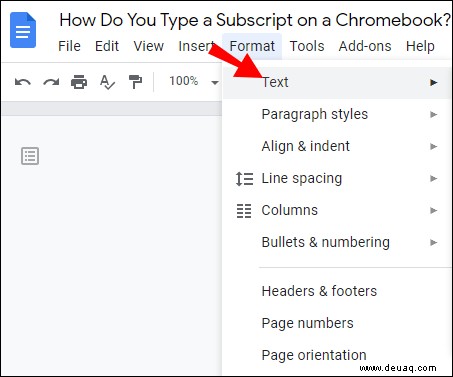Close the open Format menu

pos(252,46)
